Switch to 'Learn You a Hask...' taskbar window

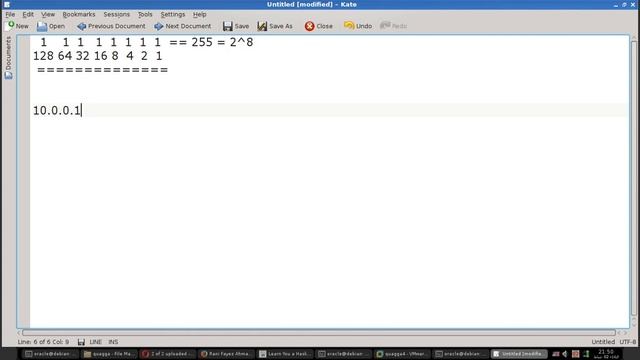tap(285, 354)
